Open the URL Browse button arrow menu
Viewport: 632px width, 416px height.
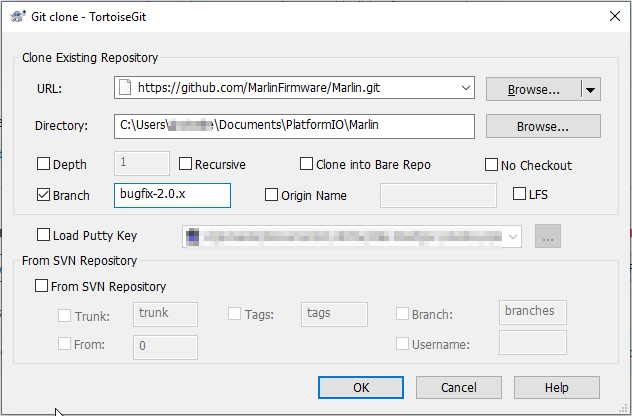[591, 90]
